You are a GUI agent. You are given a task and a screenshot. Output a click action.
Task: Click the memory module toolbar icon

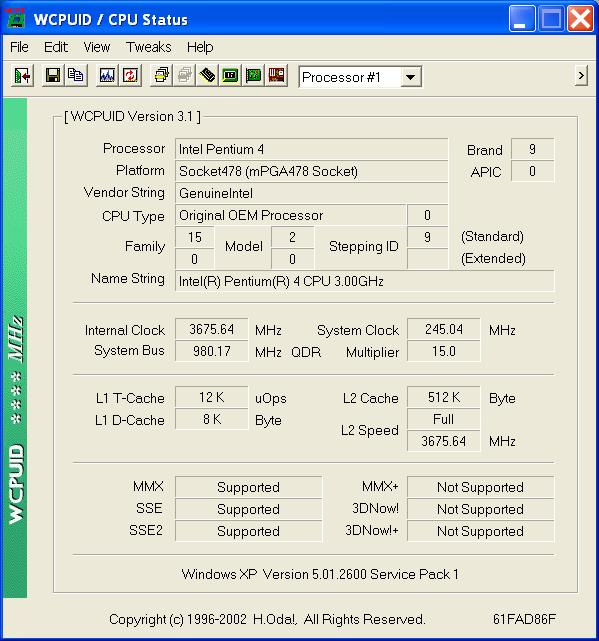(207, 76)
